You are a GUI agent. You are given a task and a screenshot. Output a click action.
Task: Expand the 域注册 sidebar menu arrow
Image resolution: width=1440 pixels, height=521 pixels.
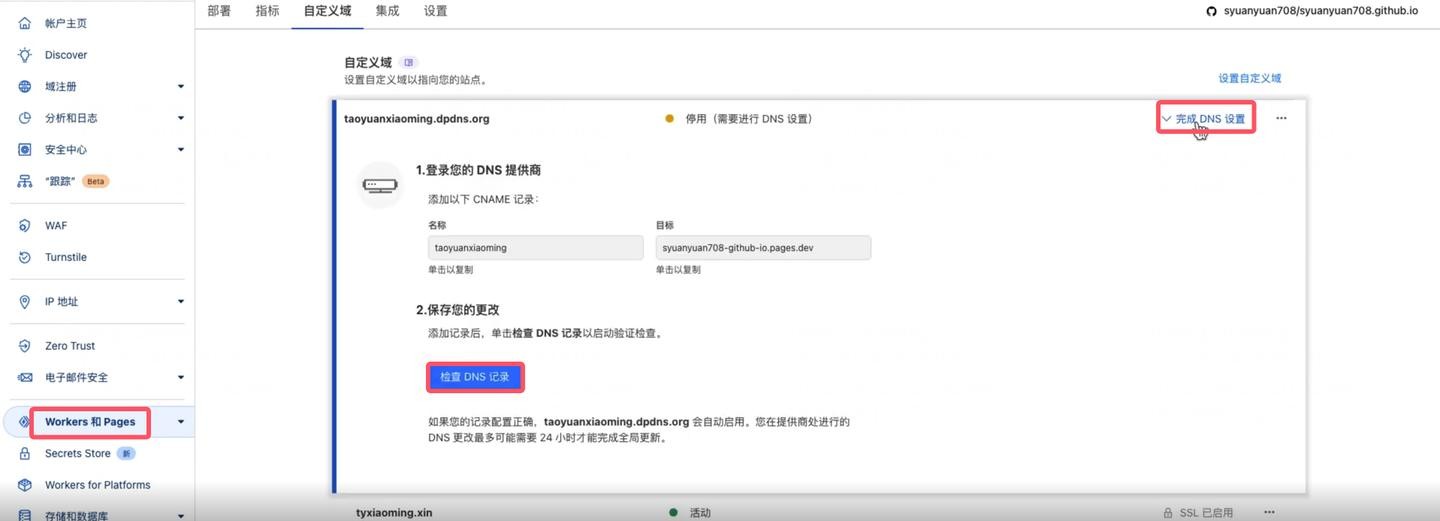click(x=181, y=87)
